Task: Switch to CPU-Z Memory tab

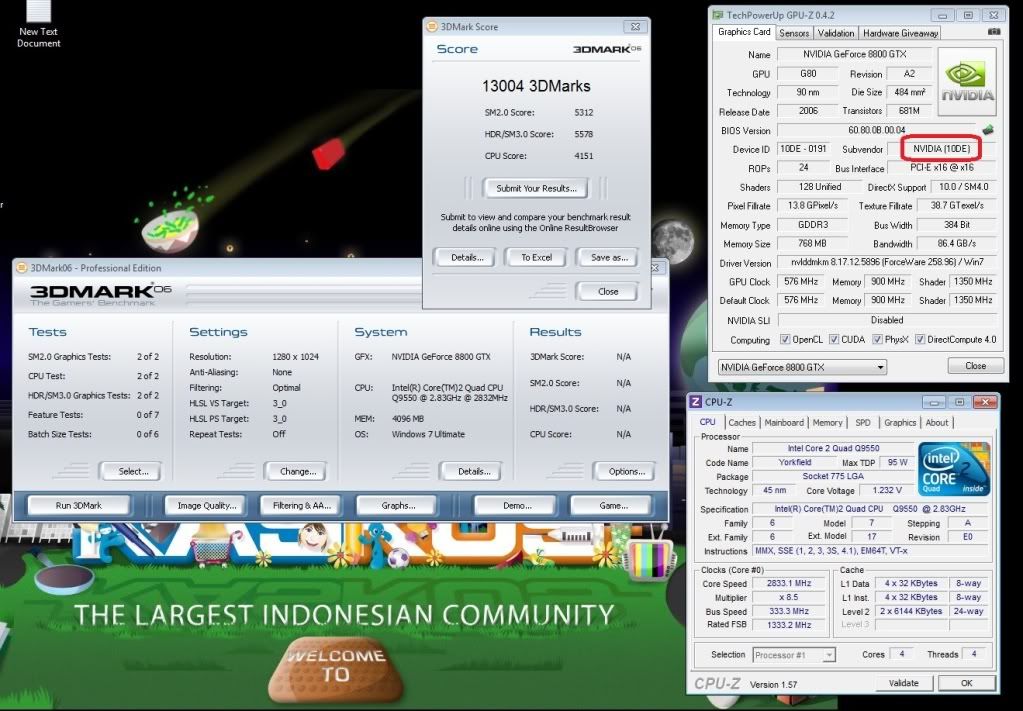Action: [827, 423]
